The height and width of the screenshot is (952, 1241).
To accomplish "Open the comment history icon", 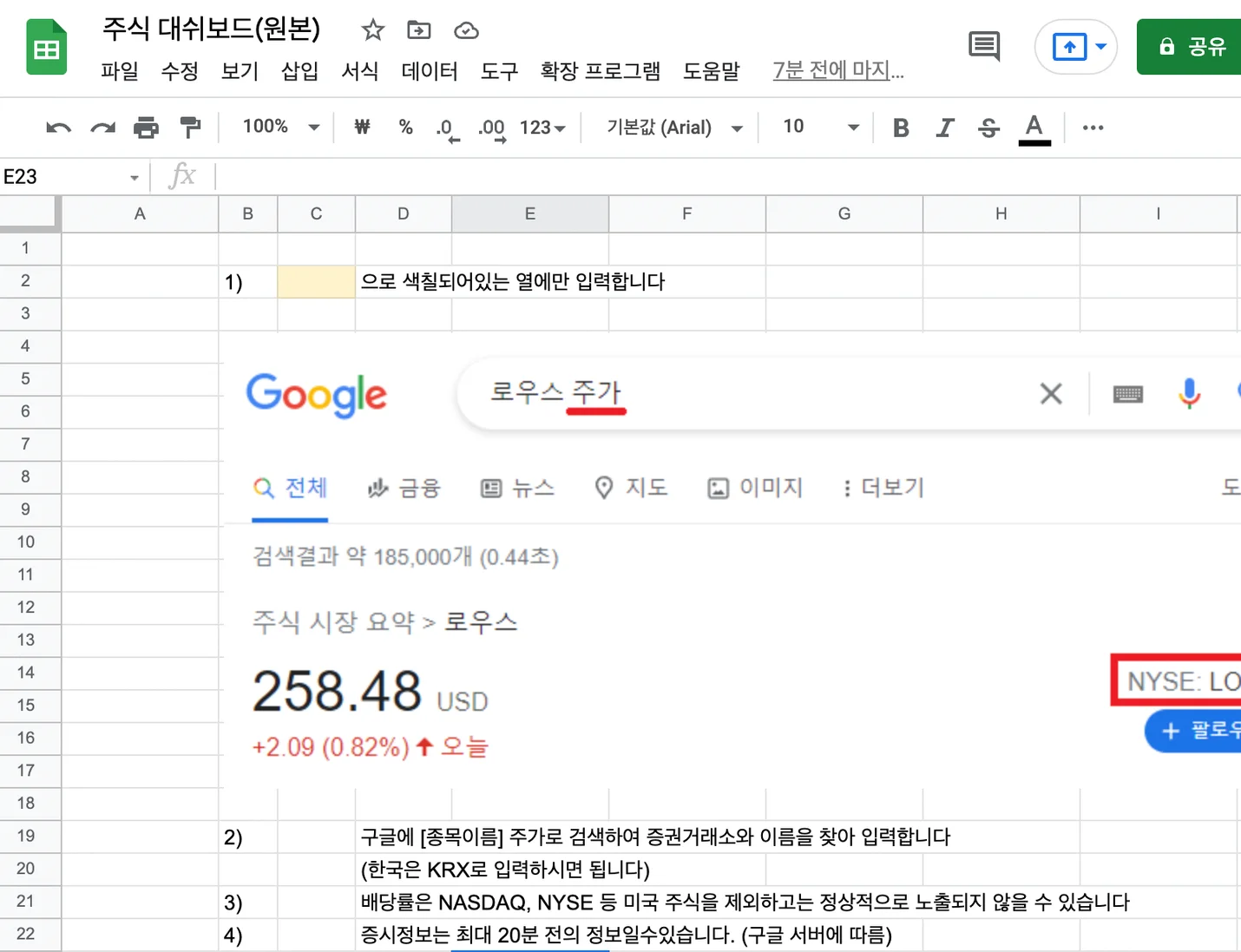I will coord(984,46).
